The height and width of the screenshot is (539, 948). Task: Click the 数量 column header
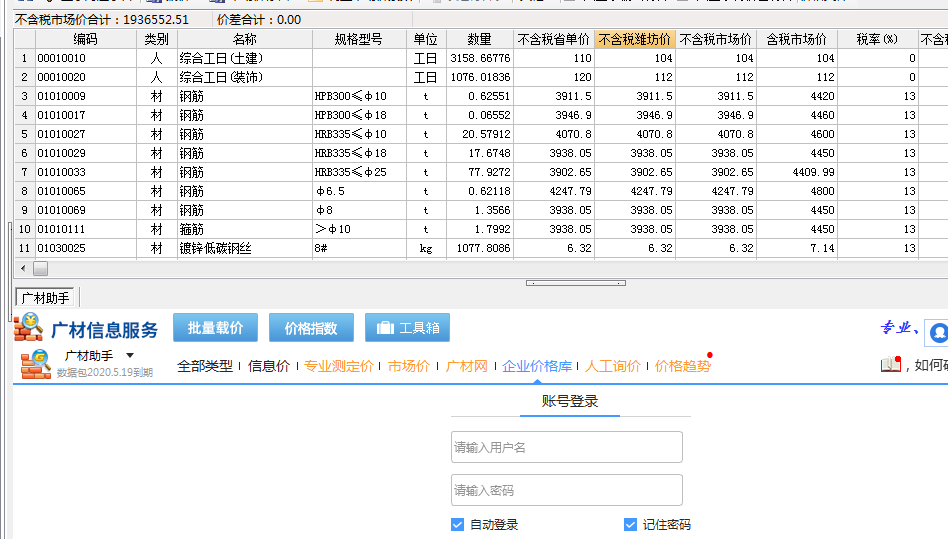[480, 39]
